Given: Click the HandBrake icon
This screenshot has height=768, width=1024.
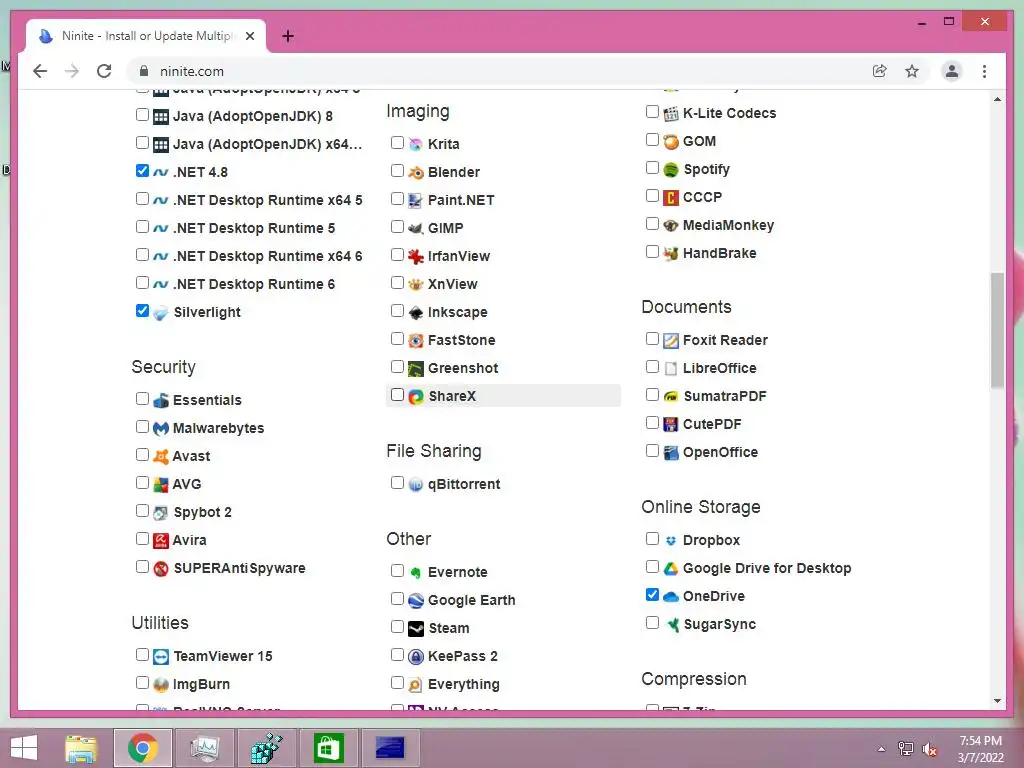Looking at the screenshot, I should pos(671,253).
